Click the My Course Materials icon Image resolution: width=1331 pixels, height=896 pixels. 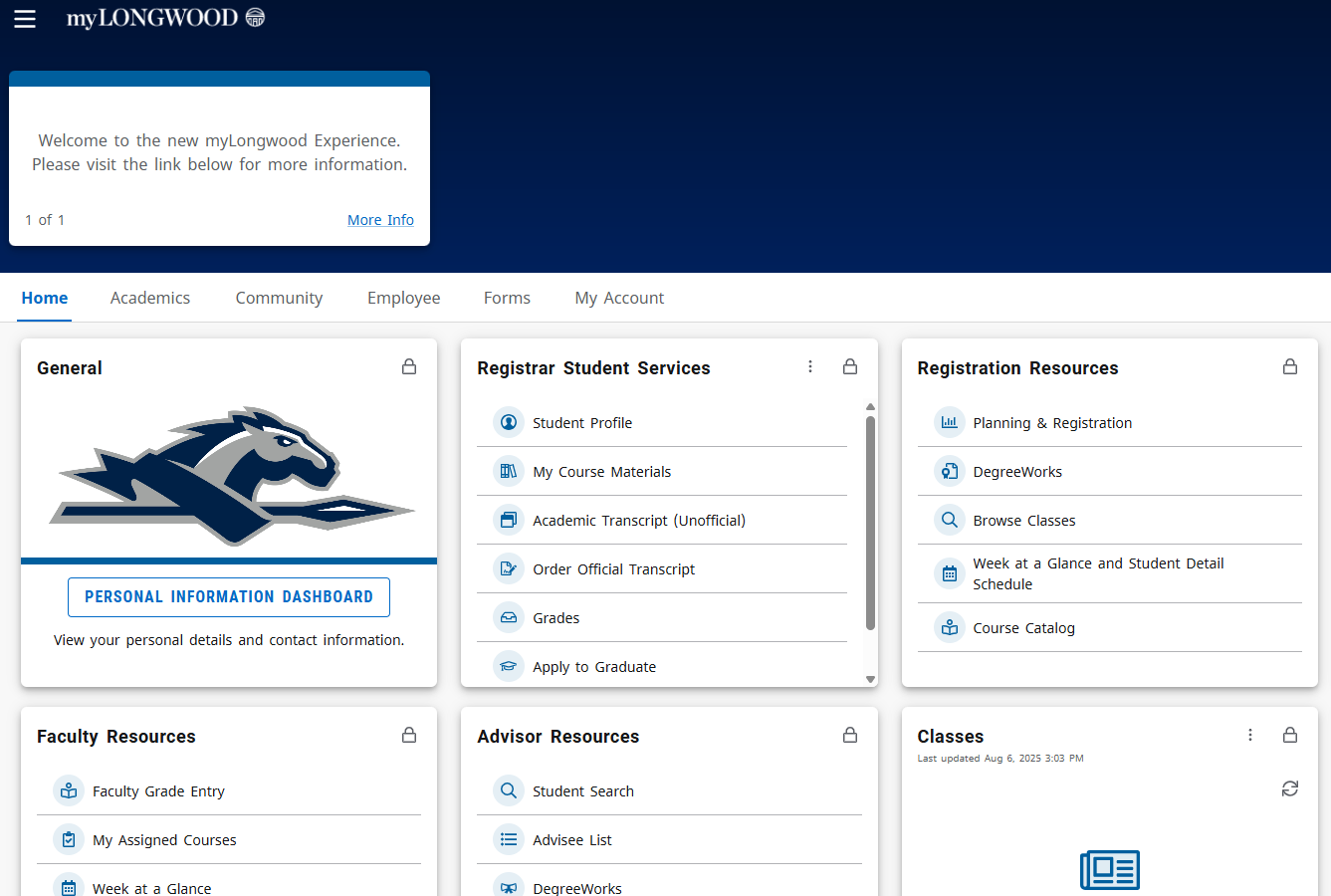pos(509,471)
